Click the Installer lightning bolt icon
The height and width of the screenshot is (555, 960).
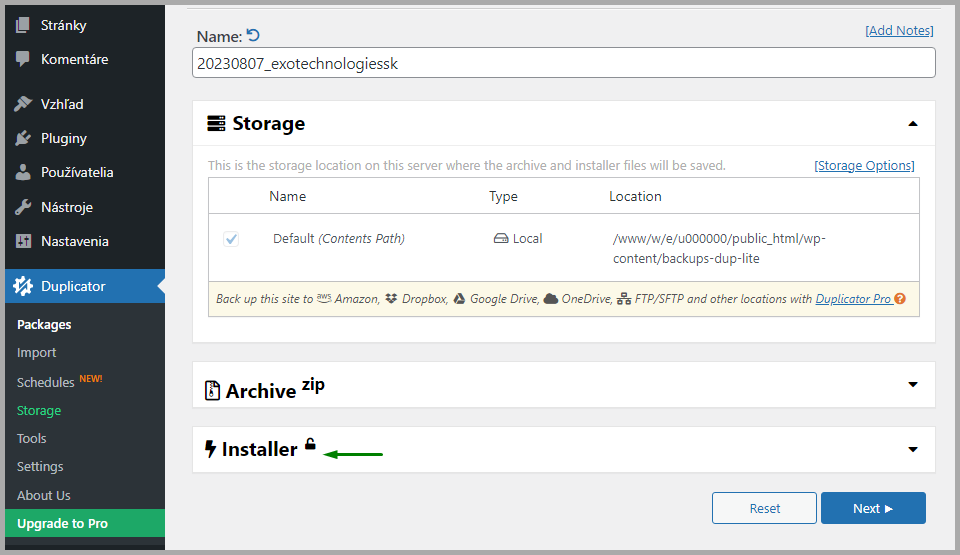(x=210, y=449)
